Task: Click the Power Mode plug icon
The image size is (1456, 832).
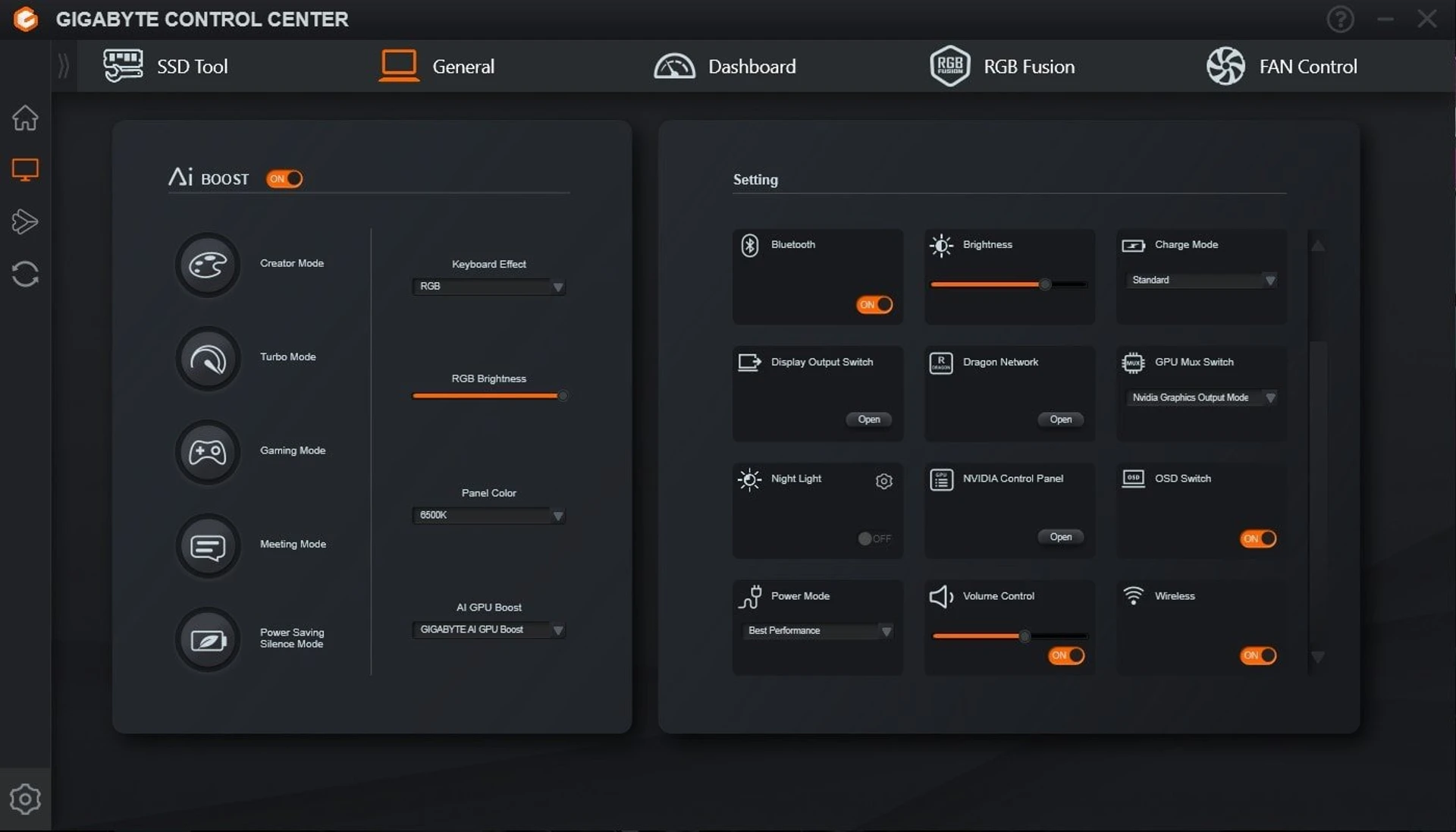Action: (x=750, y=597)
